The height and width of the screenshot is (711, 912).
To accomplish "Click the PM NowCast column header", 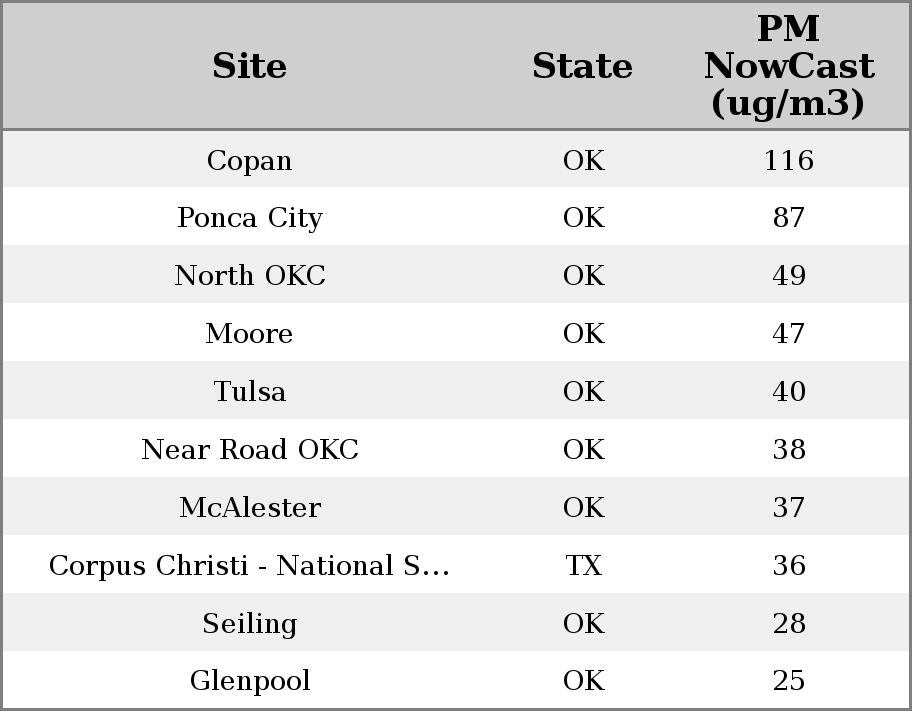I will click(x=788, y=66).
